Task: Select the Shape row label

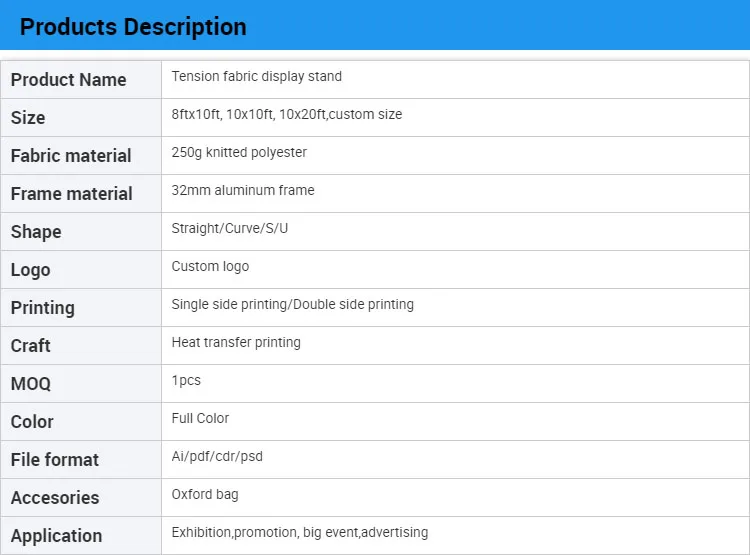Action: coord(36,232)
